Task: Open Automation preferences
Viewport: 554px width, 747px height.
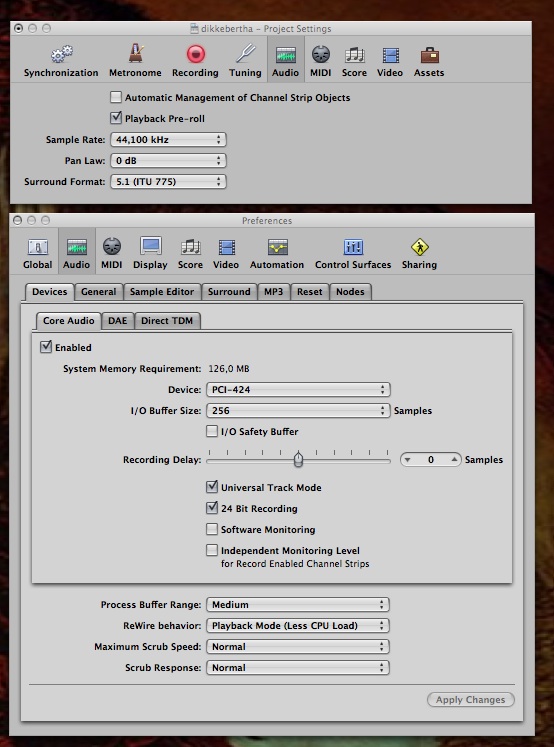Action: click(277, 254)
